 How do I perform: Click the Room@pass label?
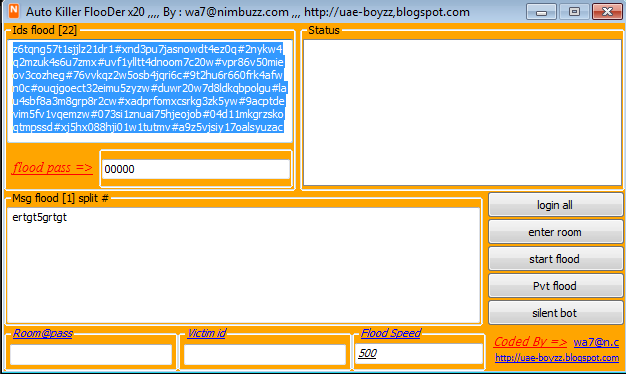pyautogui.click(x=43, y=333)
